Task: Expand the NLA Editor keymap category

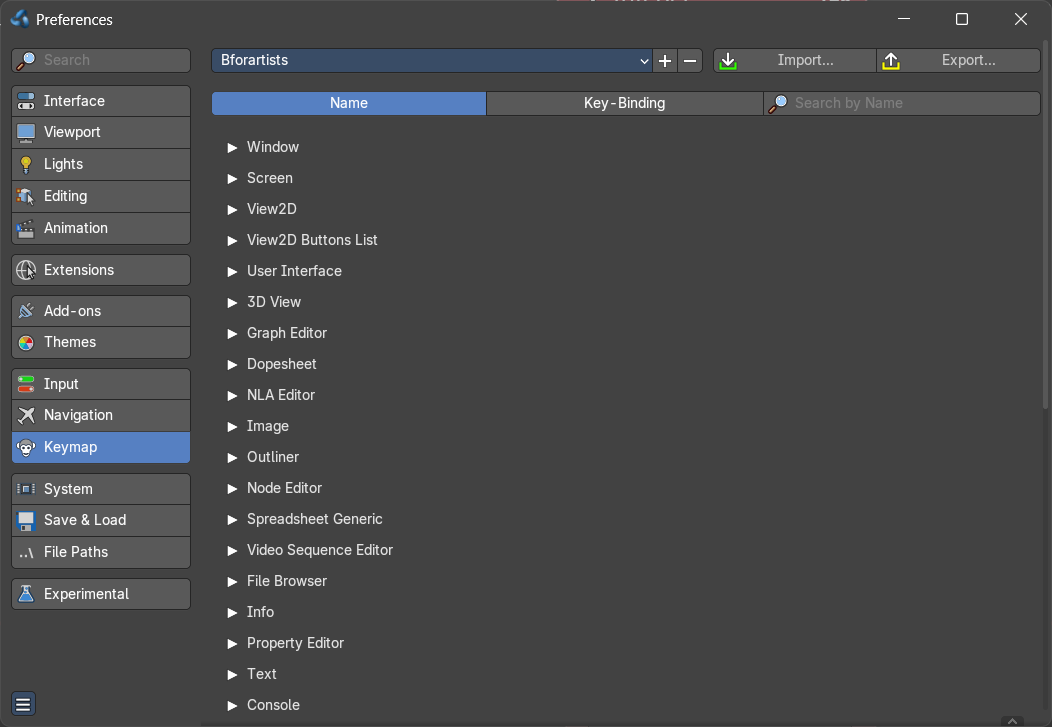Action: tap(232, 396)
